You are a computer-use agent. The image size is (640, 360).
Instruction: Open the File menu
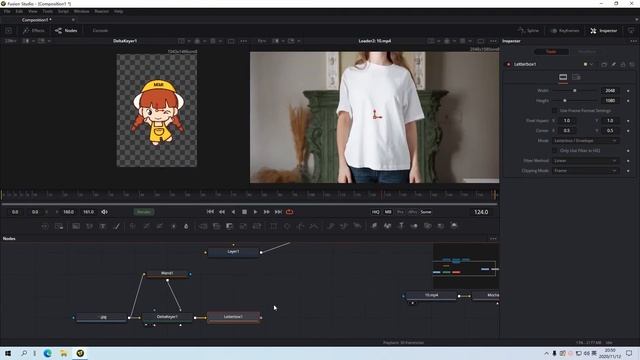(x=7, y=11)
